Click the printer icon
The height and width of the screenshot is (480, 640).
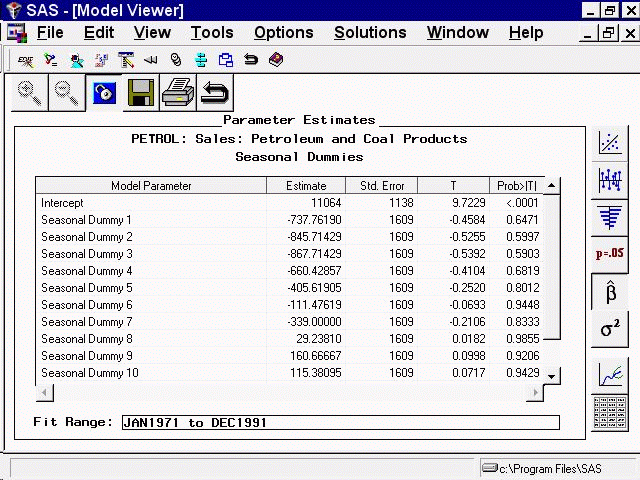[178, 93]
